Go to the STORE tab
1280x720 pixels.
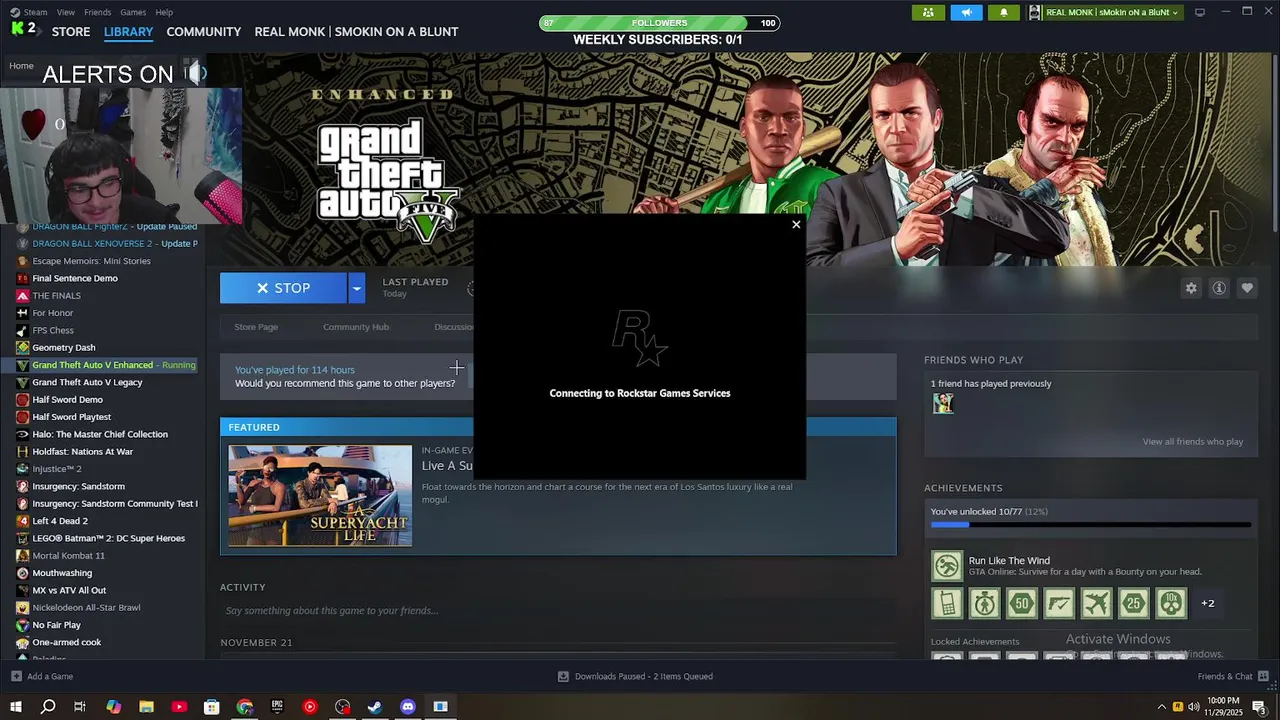click(x=71, y=32)
